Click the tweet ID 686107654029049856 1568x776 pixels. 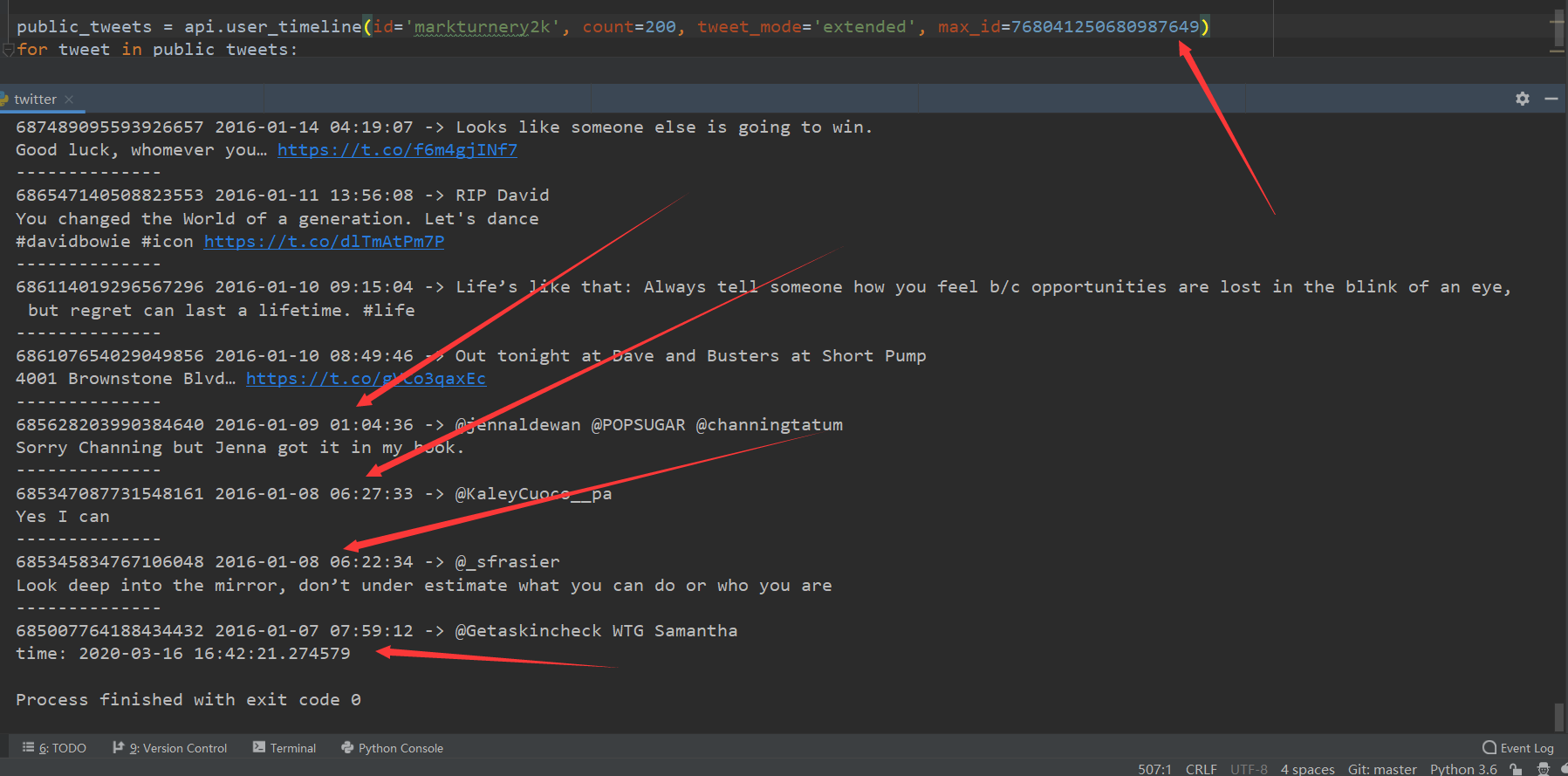pos(110,356)
